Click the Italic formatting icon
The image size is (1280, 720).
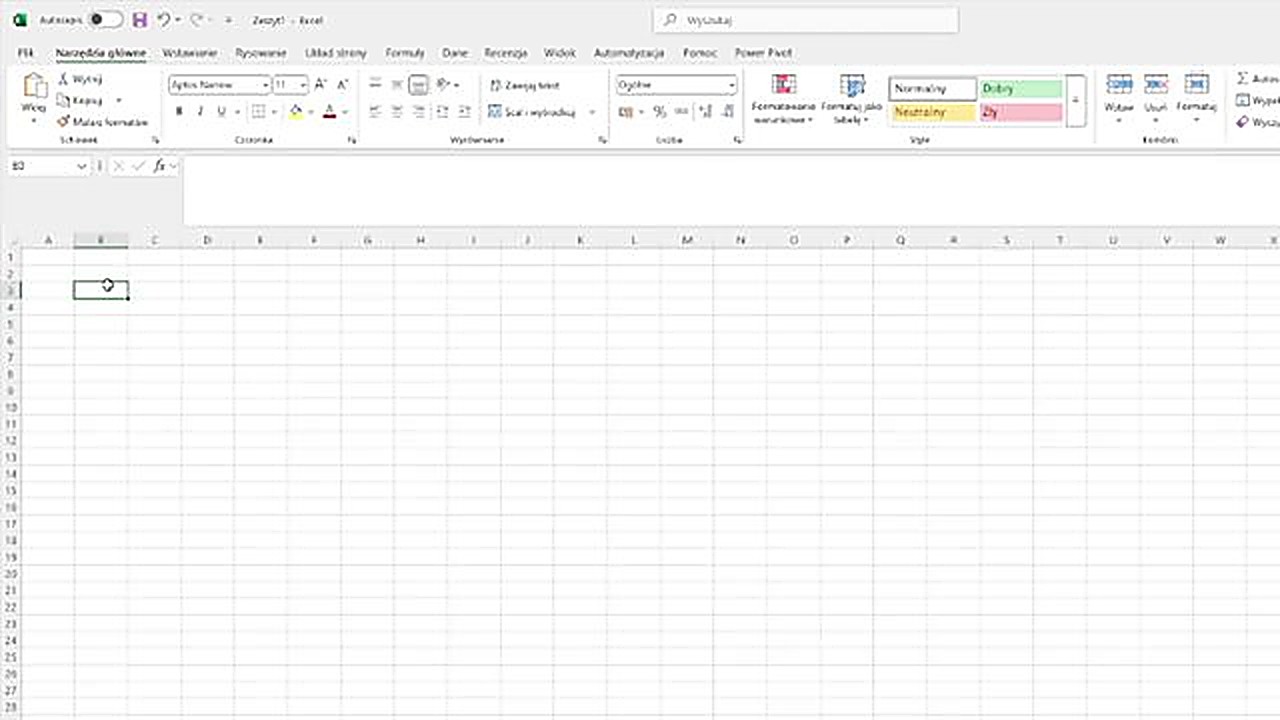pyautogui.click(x=200, y=112)
